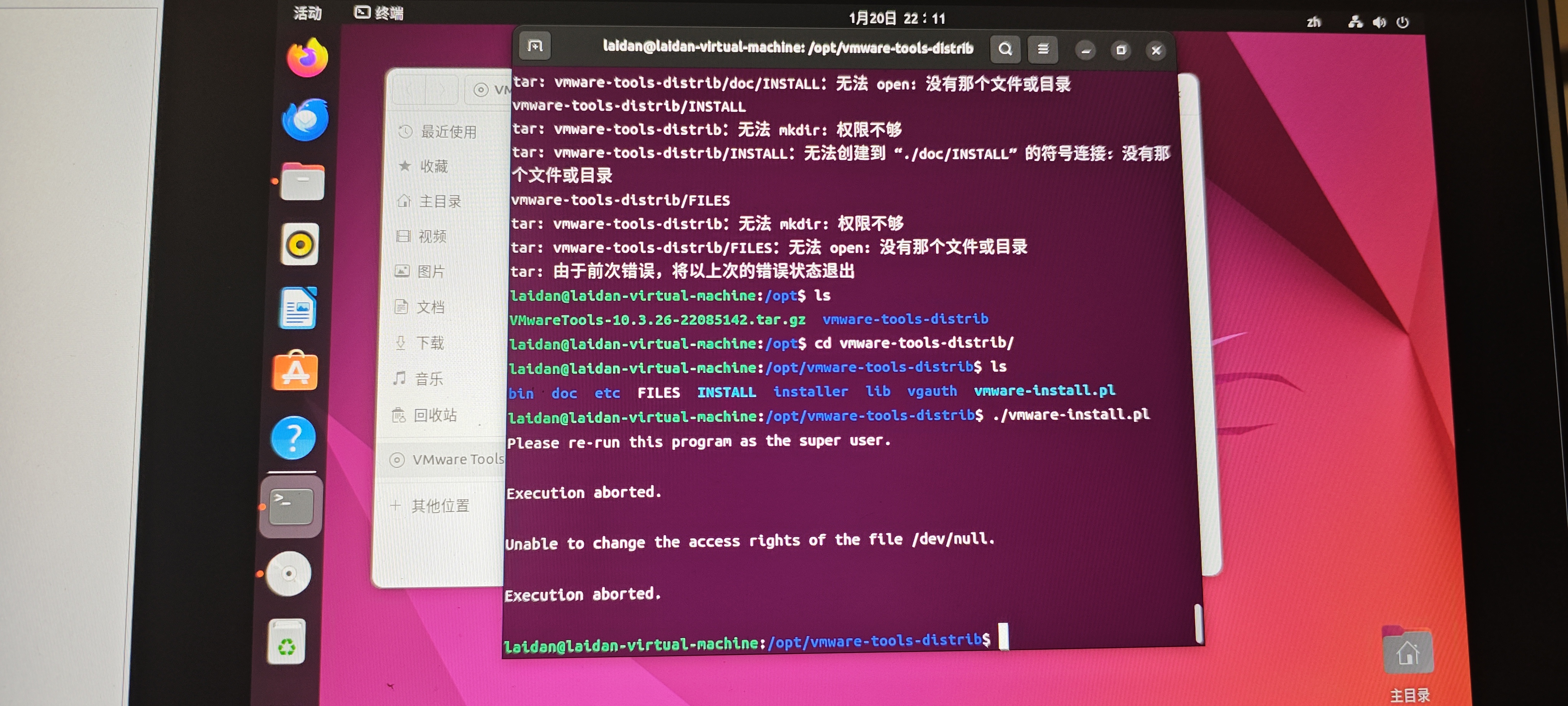Open the 终端 app menu in top bar
Image resolution: width=1568 pixels, height=706 pixels.
coord(379,13)
